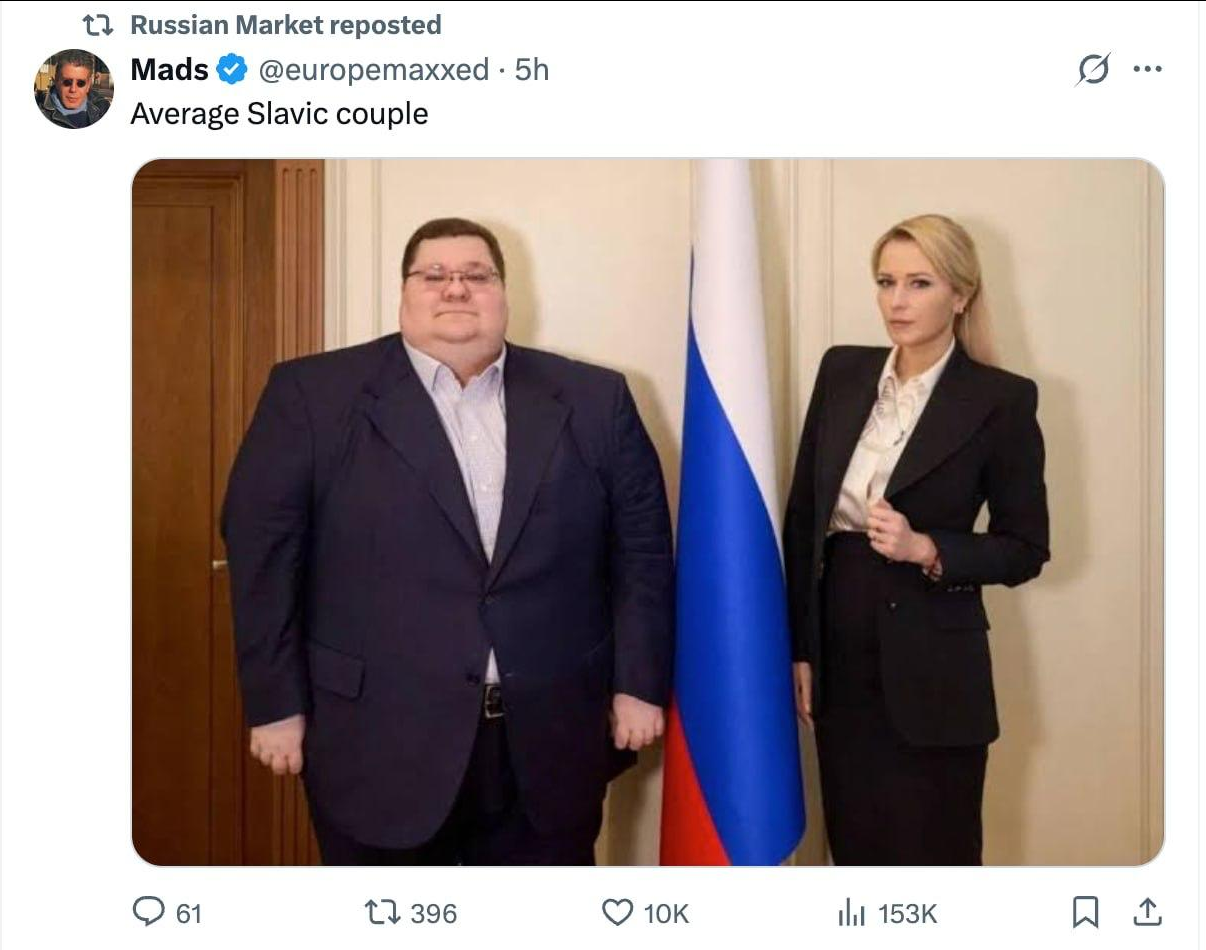
Task: Click the 153K views count
Action: 908,913
